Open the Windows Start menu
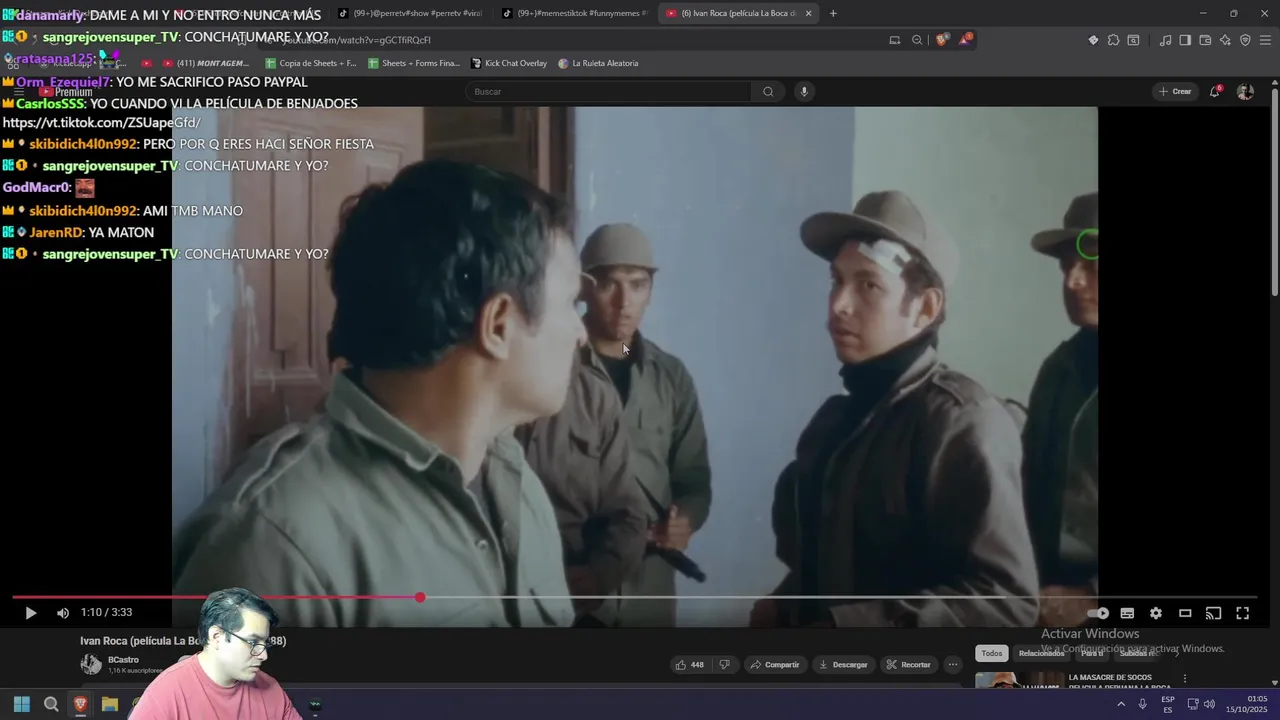Screen dimensions: 1280x720 pos(21,704)
